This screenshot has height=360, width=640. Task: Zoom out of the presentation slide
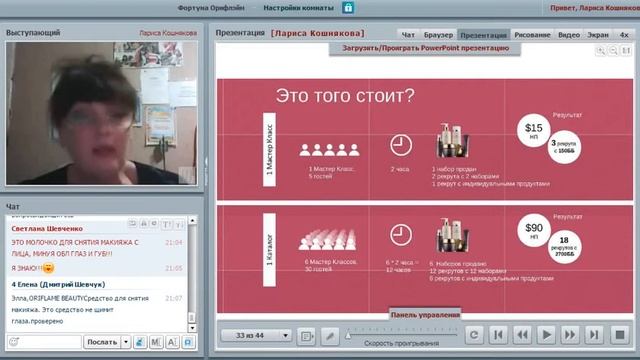(613, 51)
